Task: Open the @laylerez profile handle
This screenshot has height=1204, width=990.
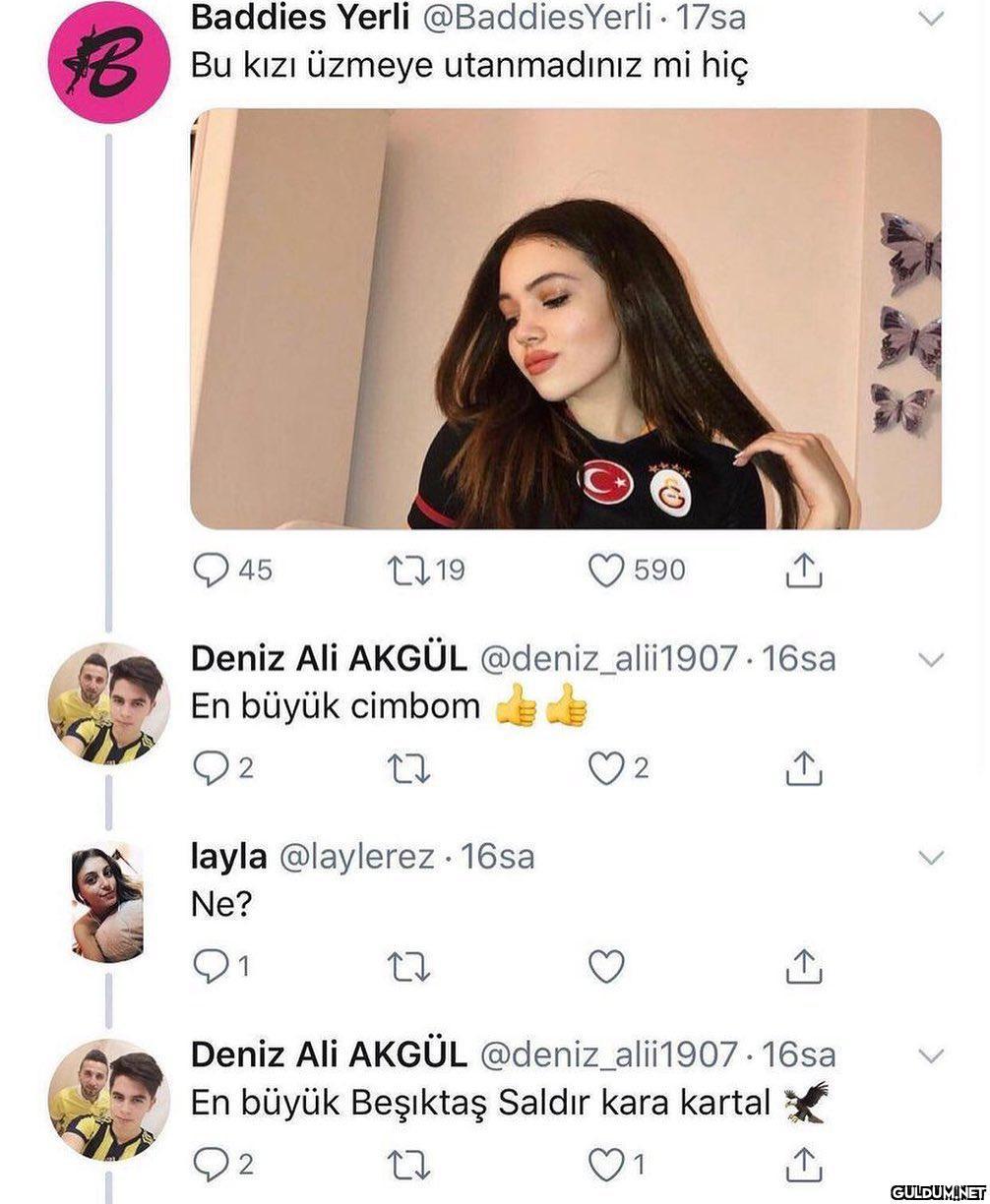Action: (x=357, y=857)
